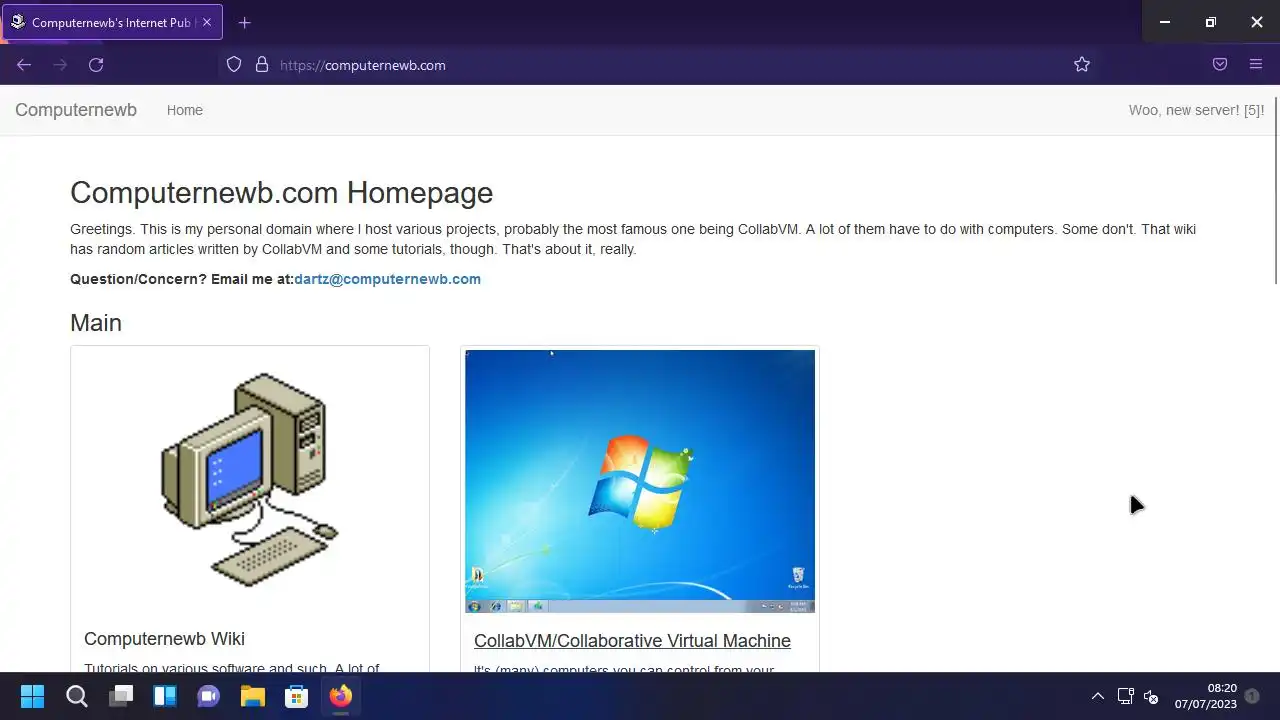
Task: Click the 'Computernewb.com Homepage' heading
Action: pos(281,193)
